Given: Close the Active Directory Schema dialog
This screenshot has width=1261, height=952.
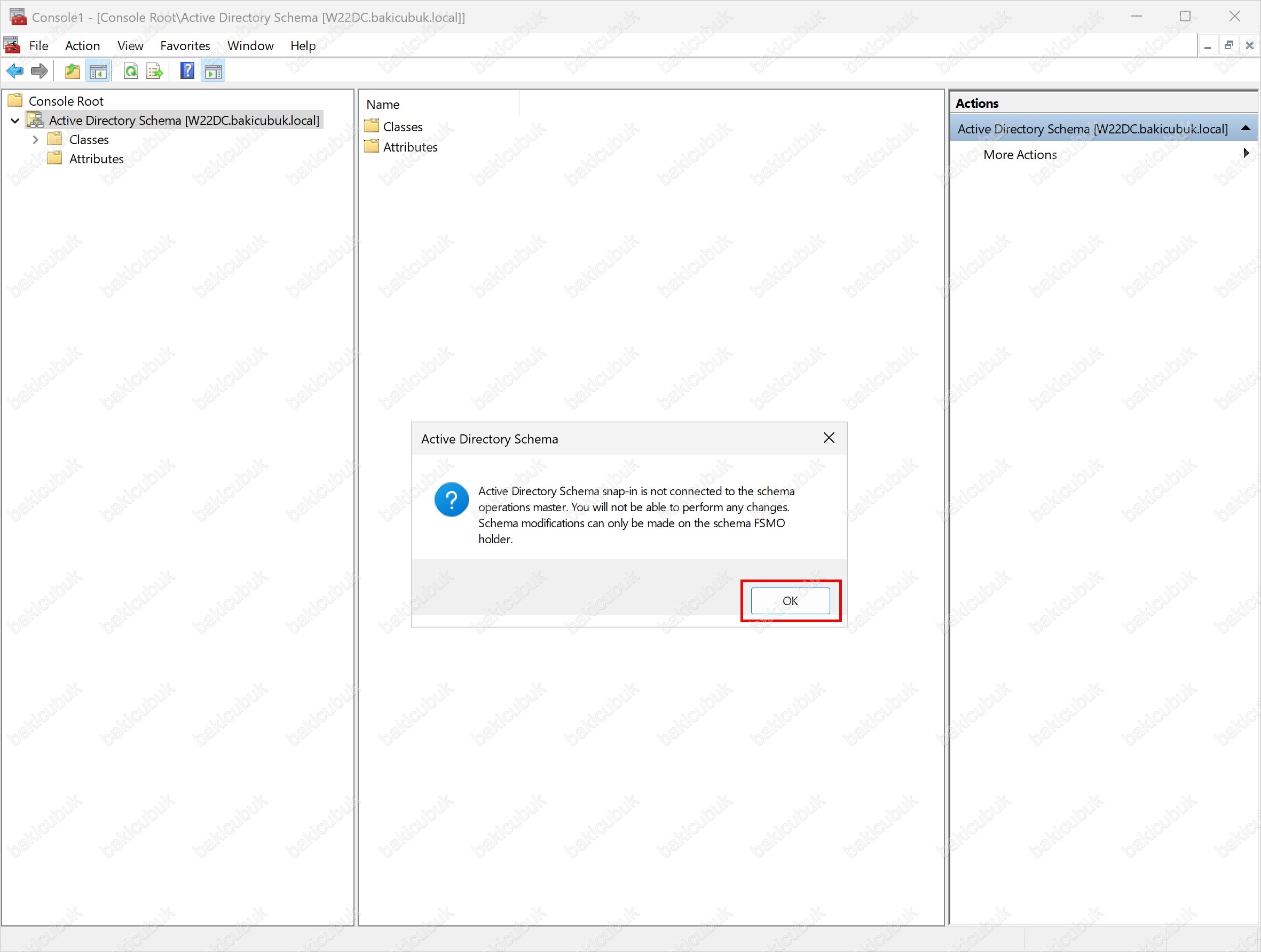Looking at the screenshot, I should [829, 438].
